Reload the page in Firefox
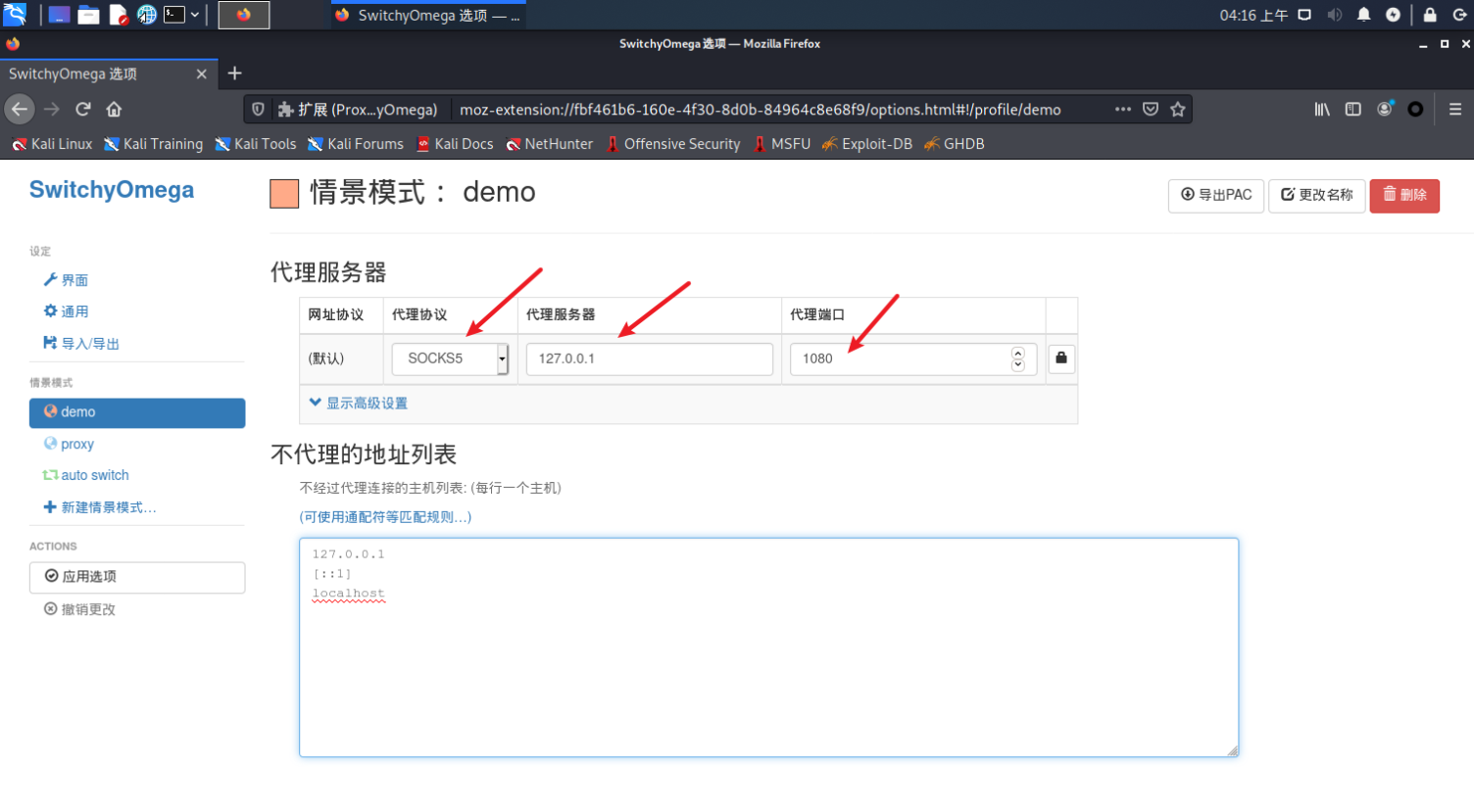Viewport: 1474px width, 812px height. click(83, 109)
